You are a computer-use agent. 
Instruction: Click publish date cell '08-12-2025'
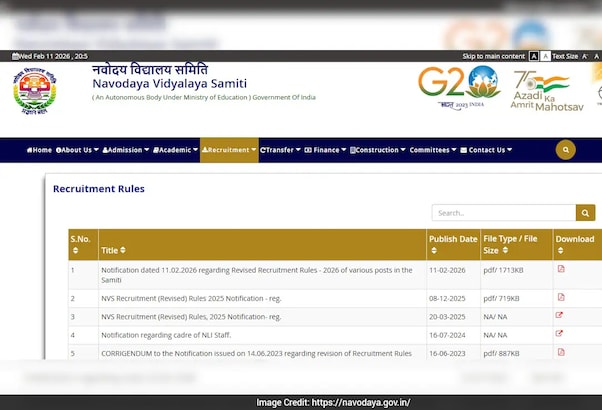click(x=447, y=298)
